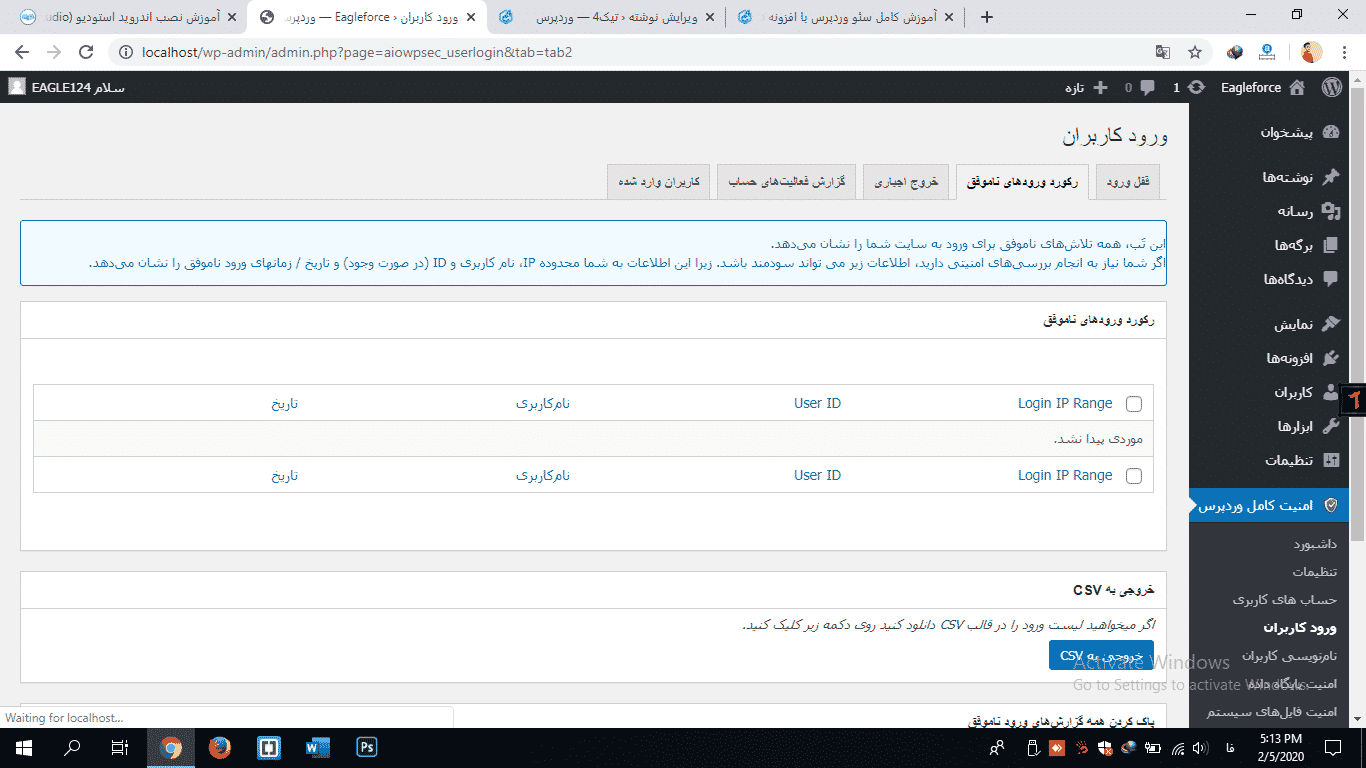Viewport: 1366px width, 768px height.
Task: Open داشبورد submenu item
Action: (1315, 544)
